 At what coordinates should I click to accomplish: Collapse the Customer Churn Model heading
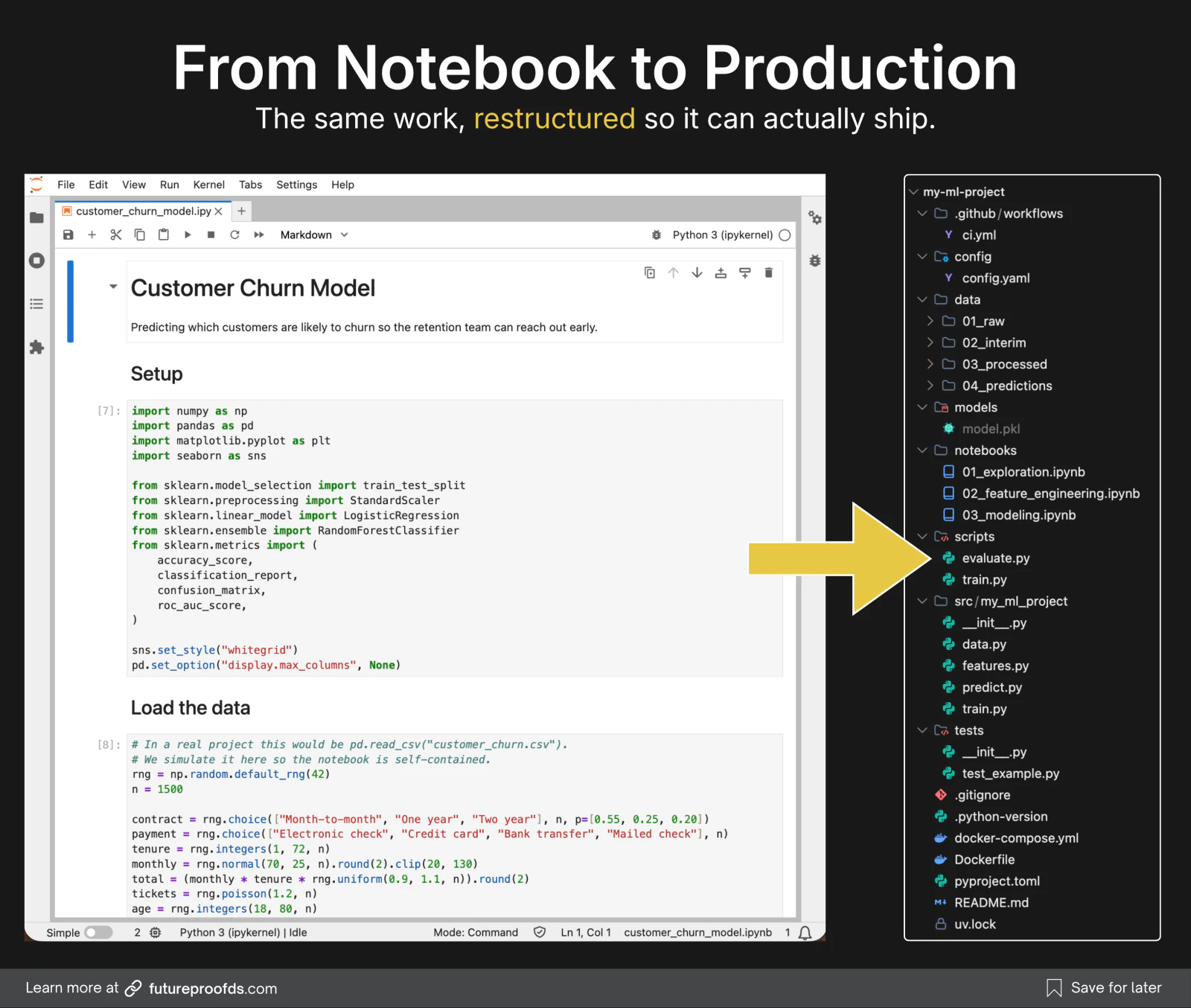(x=113, y=286)
